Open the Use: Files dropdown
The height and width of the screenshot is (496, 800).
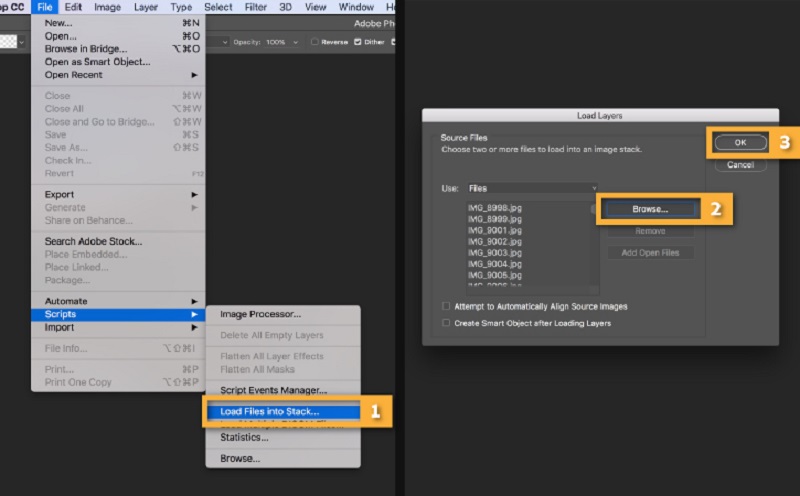pos(532,188)
